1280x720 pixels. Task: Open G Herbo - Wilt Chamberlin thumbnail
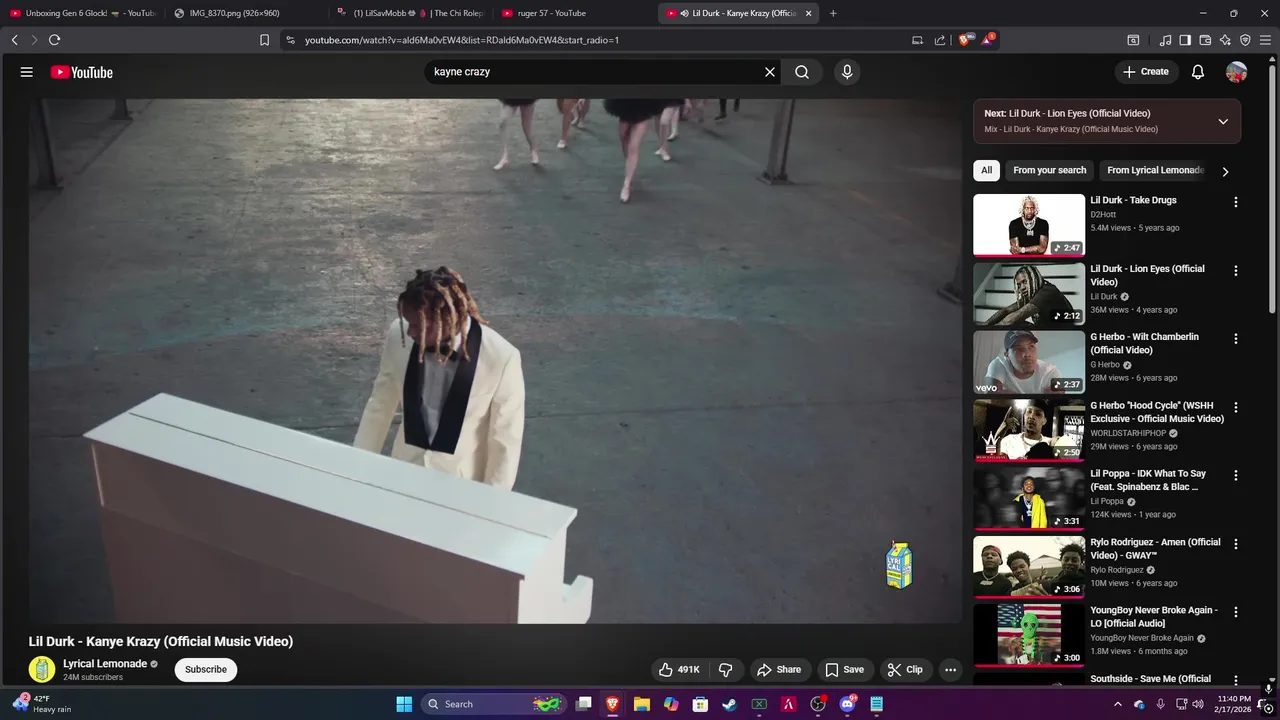1029,362
